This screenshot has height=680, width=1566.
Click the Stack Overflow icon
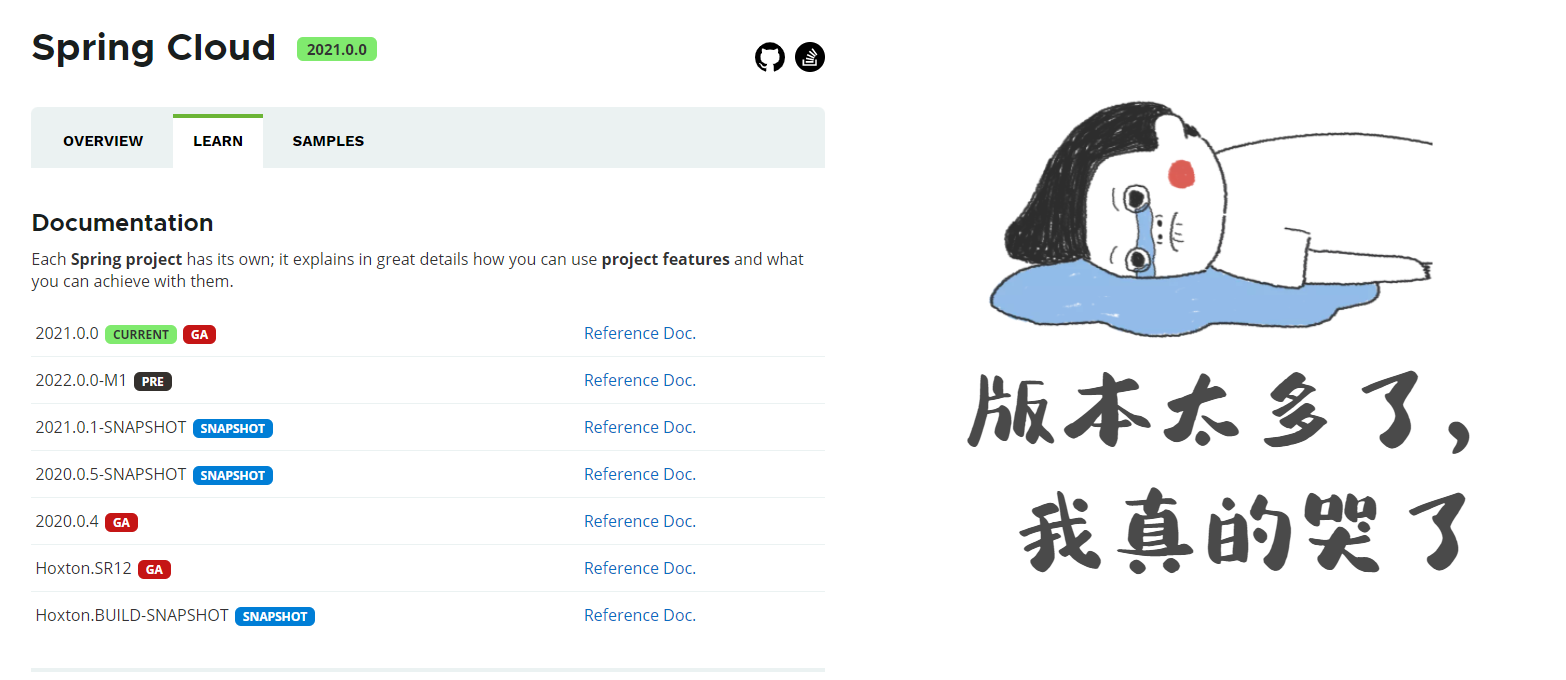810,57
